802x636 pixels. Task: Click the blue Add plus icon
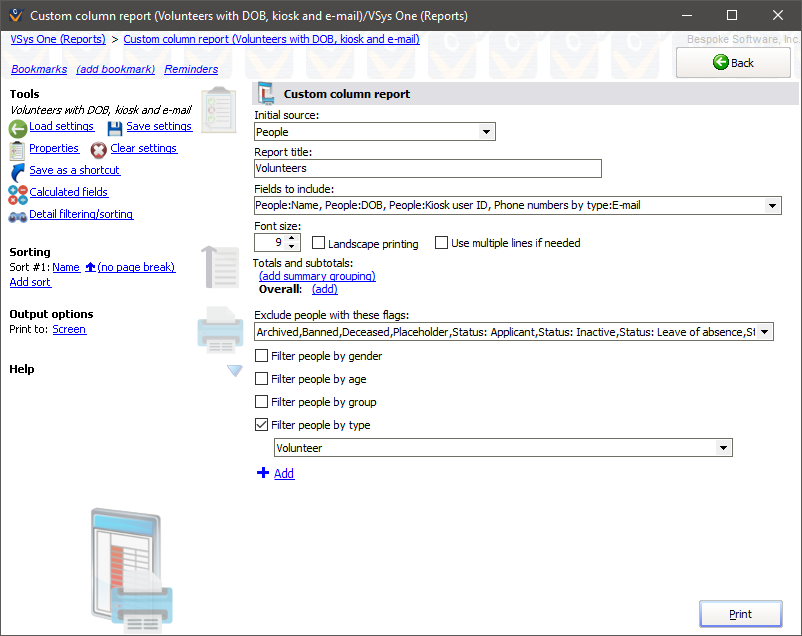coord(262,473)
